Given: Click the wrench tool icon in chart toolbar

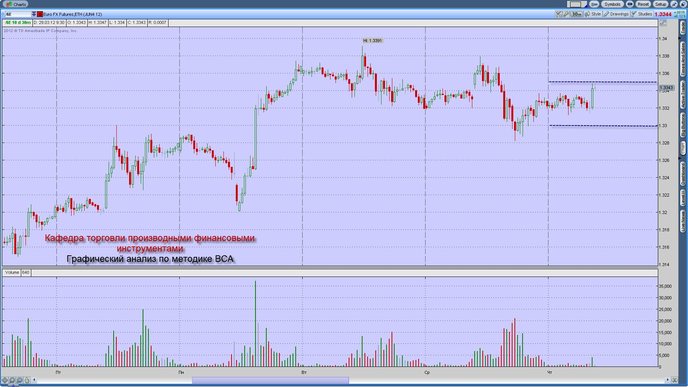Looking at the screenshot, I should (x=566, y=14).
